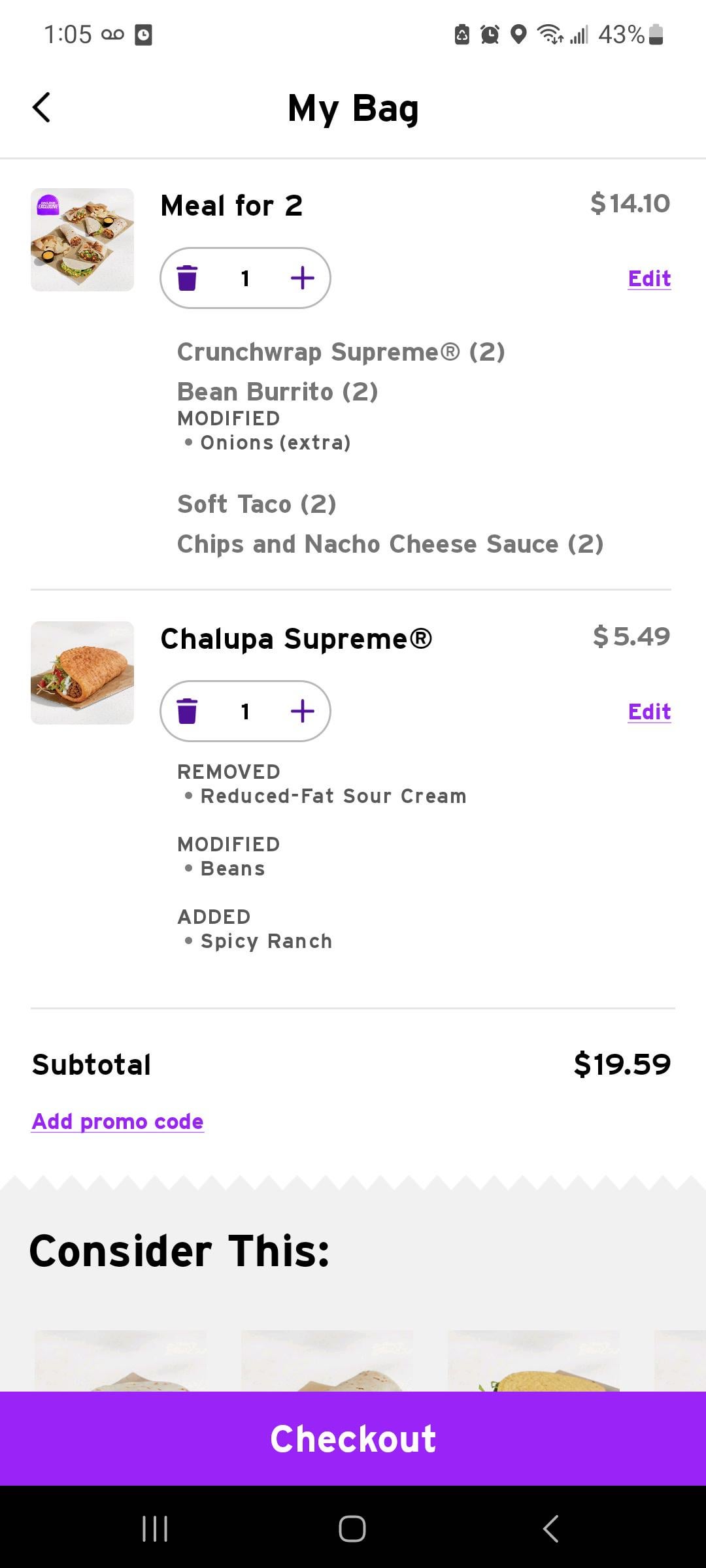Tap the battery indicator in status bar
Image resolution: width=706 pixels, height=1568 pixels.
657,34
